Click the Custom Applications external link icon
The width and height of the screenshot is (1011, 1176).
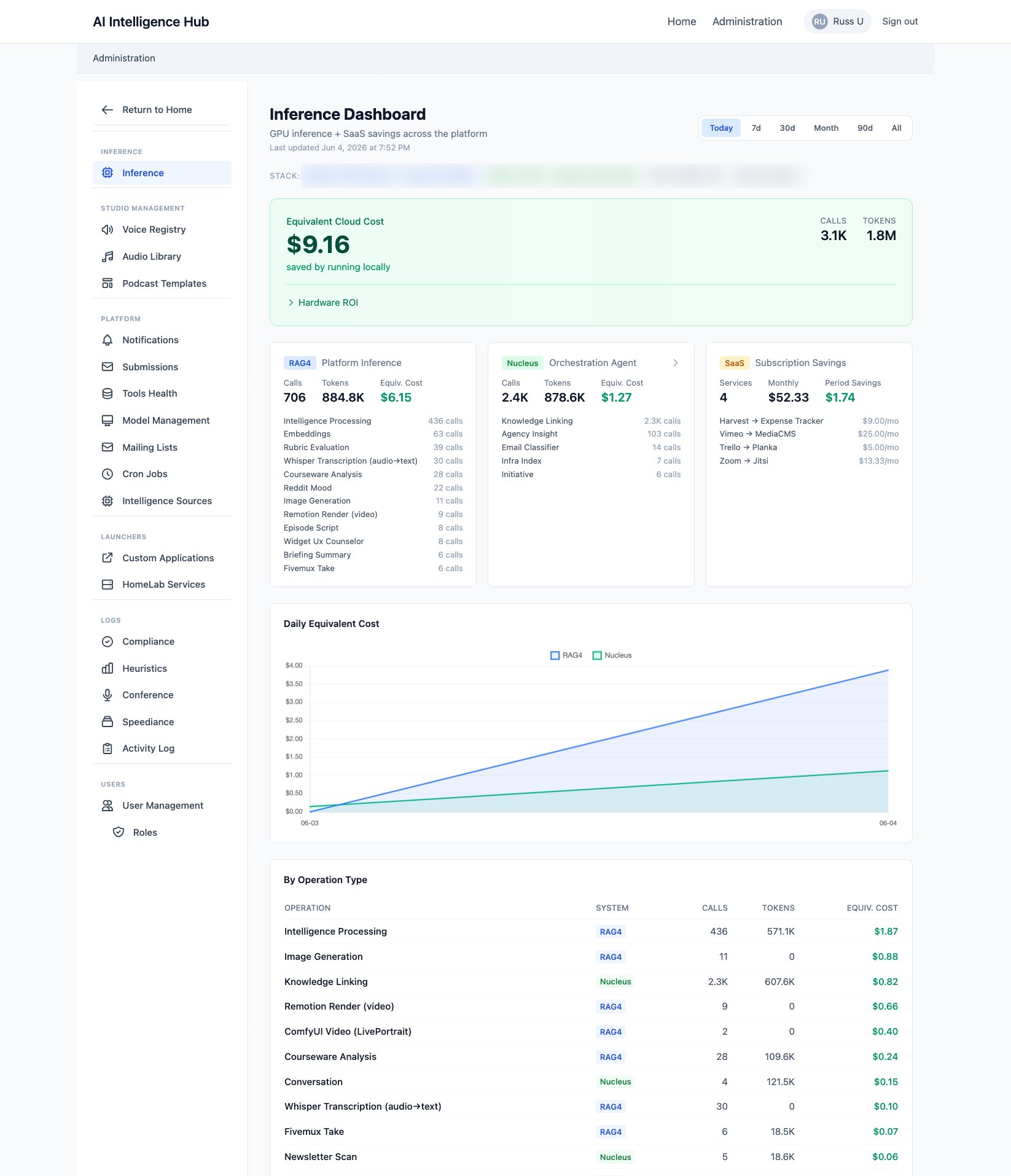107,558
